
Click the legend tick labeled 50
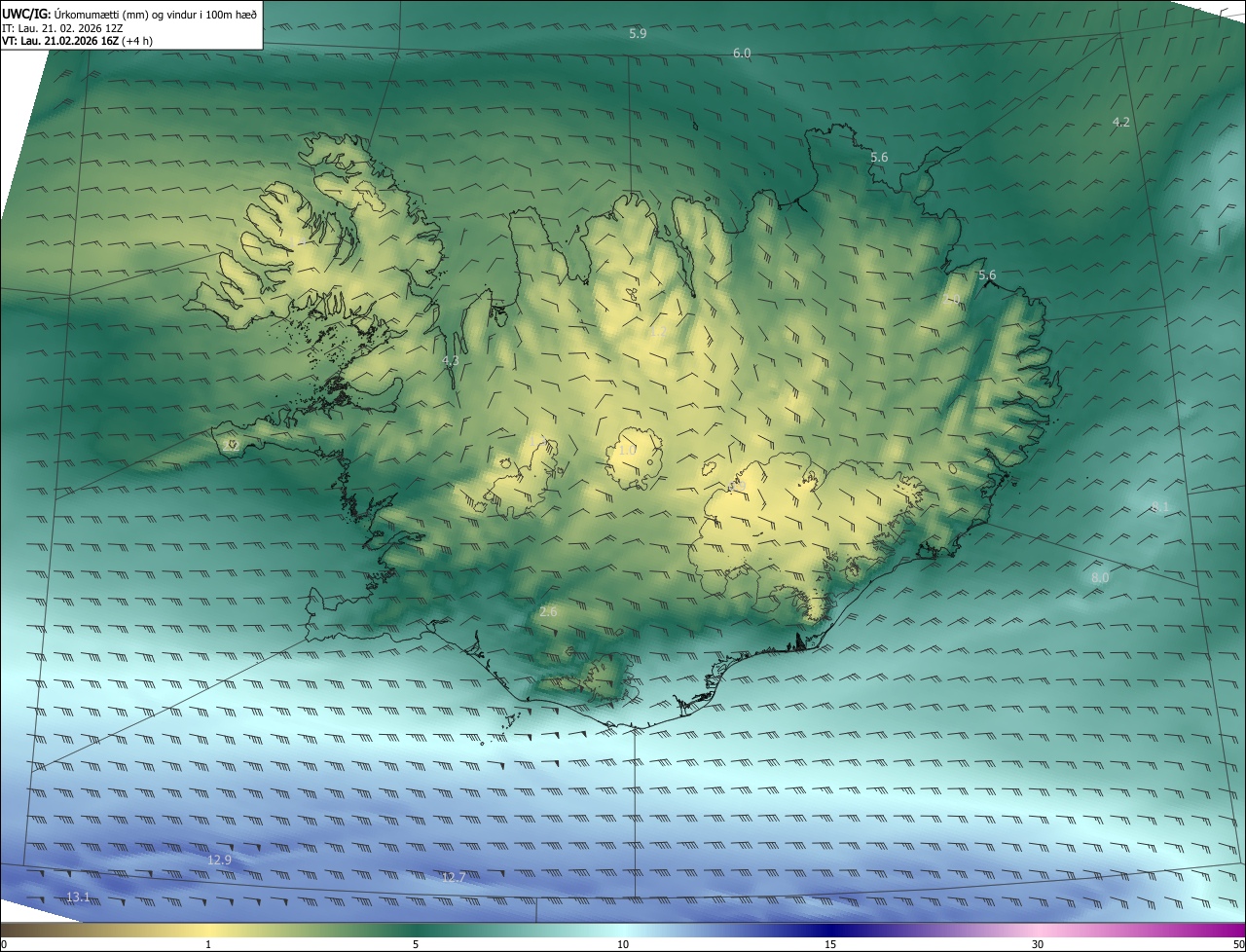coord(1238,944)
